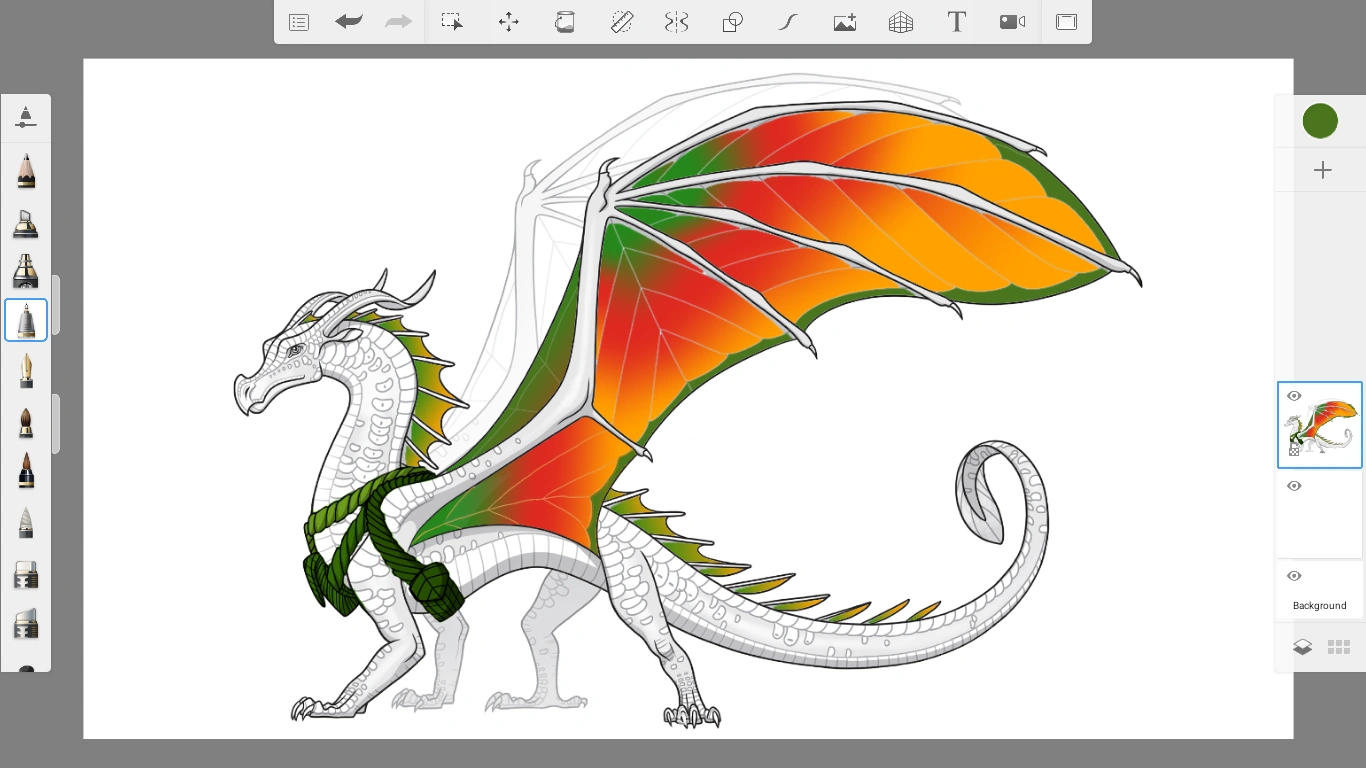Select the dragon layer thumbnail

[x=1322, y=430]
